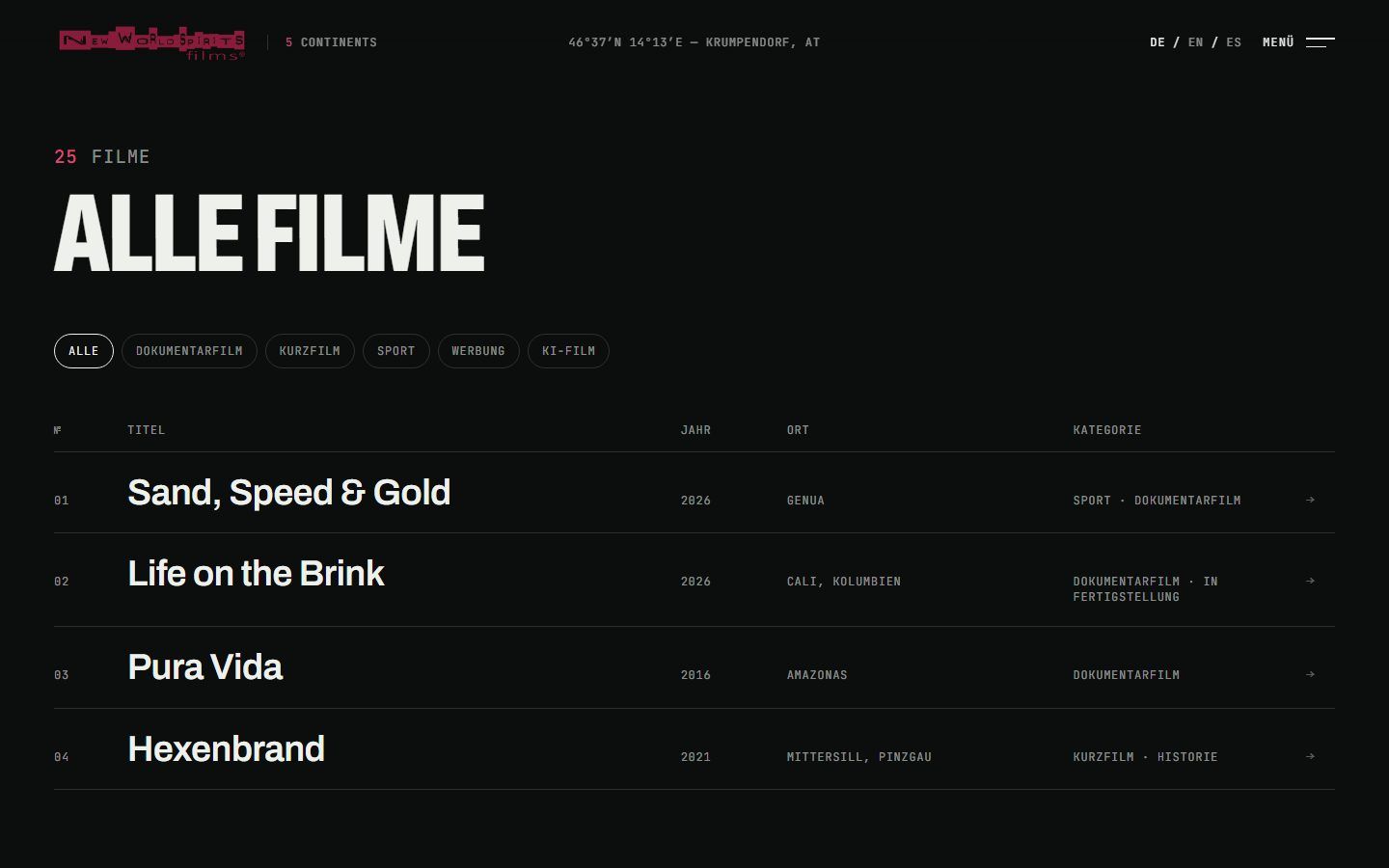Screen dimensions: 1389x868
Task: Click the GENUA location cell
Action: 805,501
